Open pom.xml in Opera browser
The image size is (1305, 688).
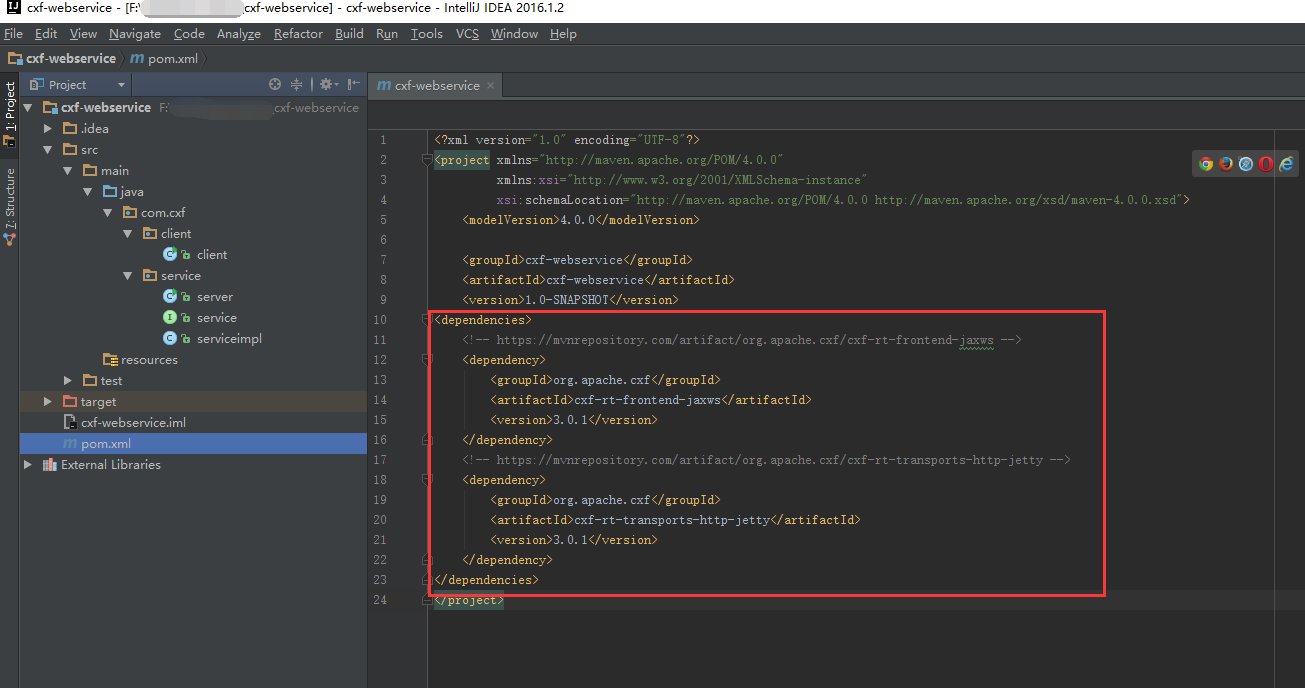pos(1266,164)
